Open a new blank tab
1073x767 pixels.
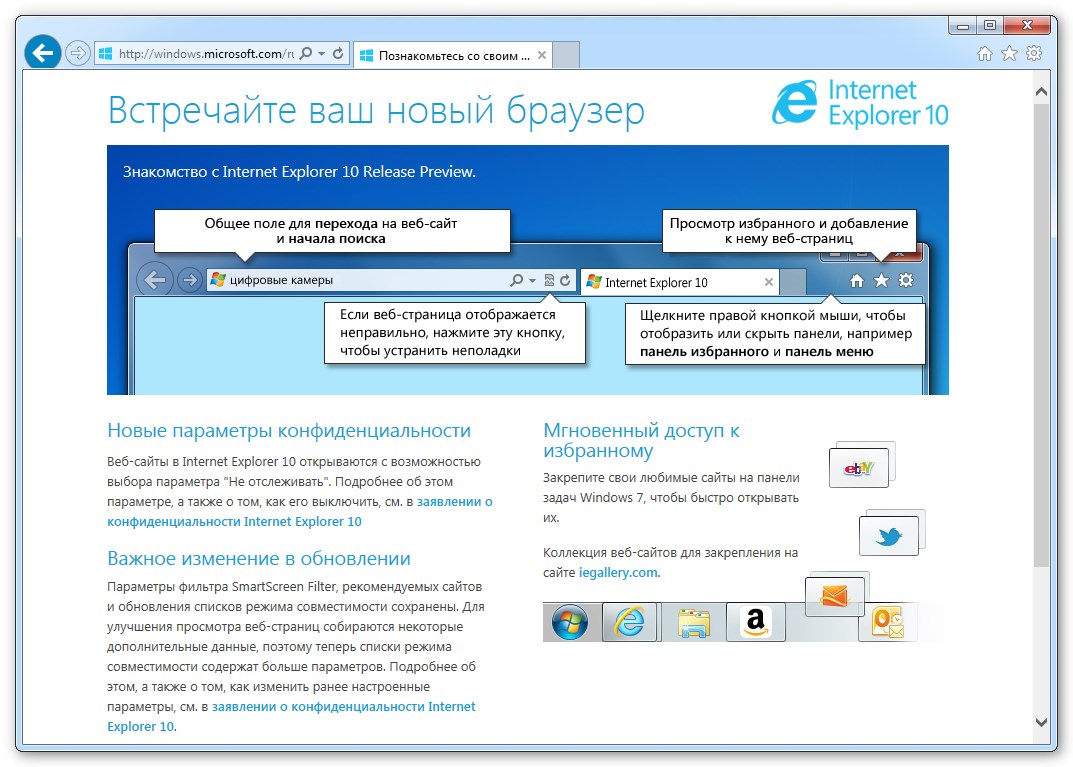click(566, 55)
